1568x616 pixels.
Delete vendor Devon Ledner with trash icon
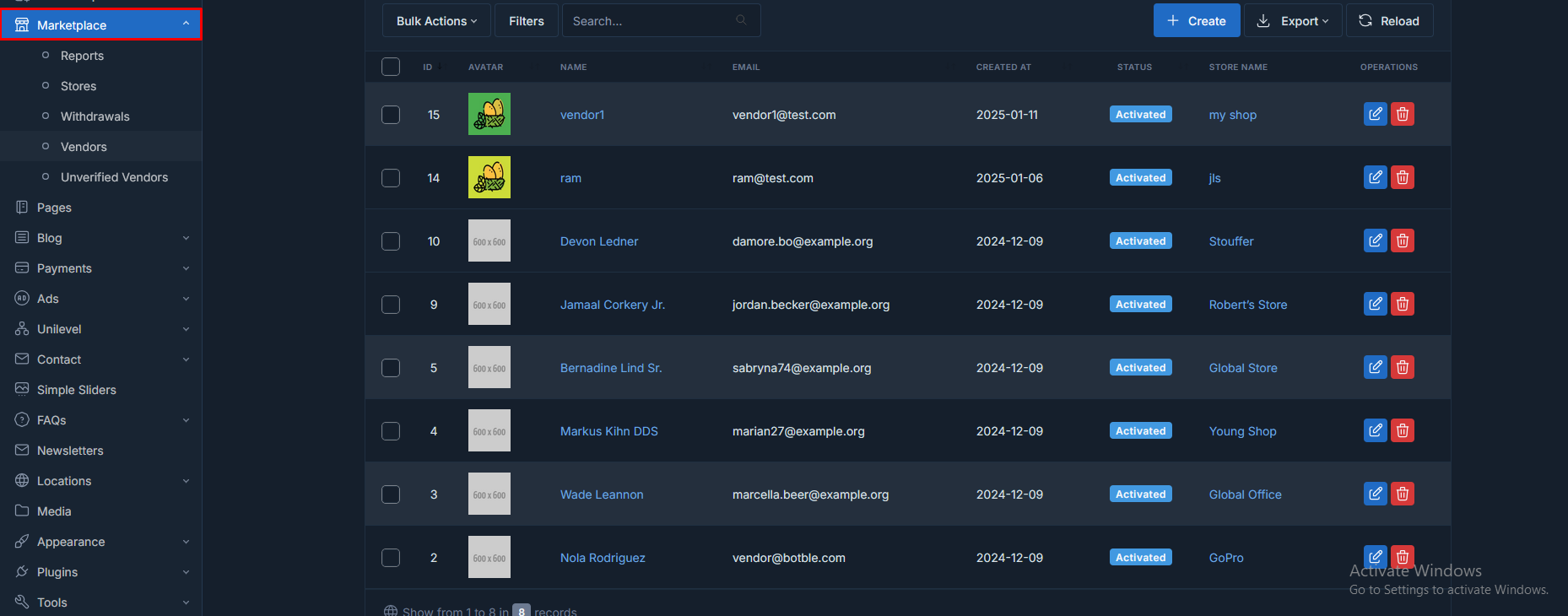tap(1402, 240)
